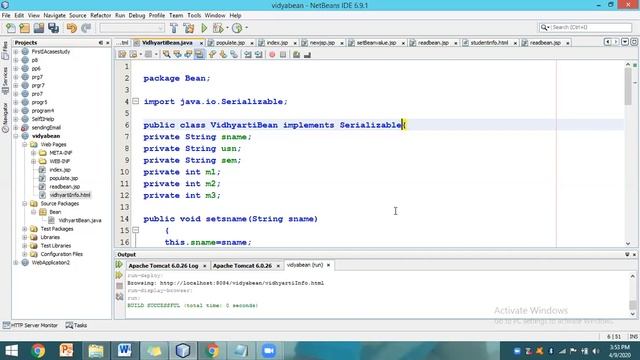Switch to the setBeanvalue.jsp editor tab
Viewport: 640px width, 360px height.
[x=376, y=42]
